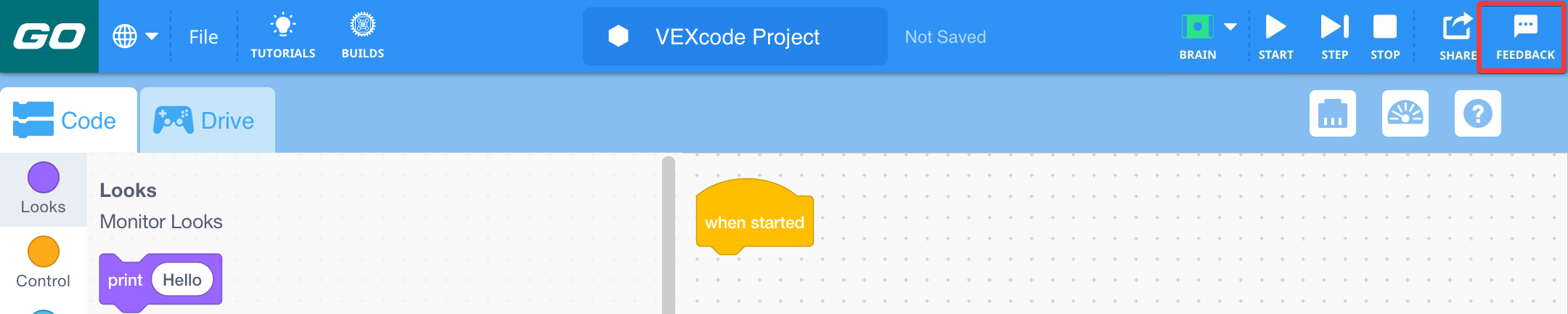Image resolution: width=1568 pixels, height=314 pixels.
Task: Click the VEX GO logo
Action: click(49, 36)
